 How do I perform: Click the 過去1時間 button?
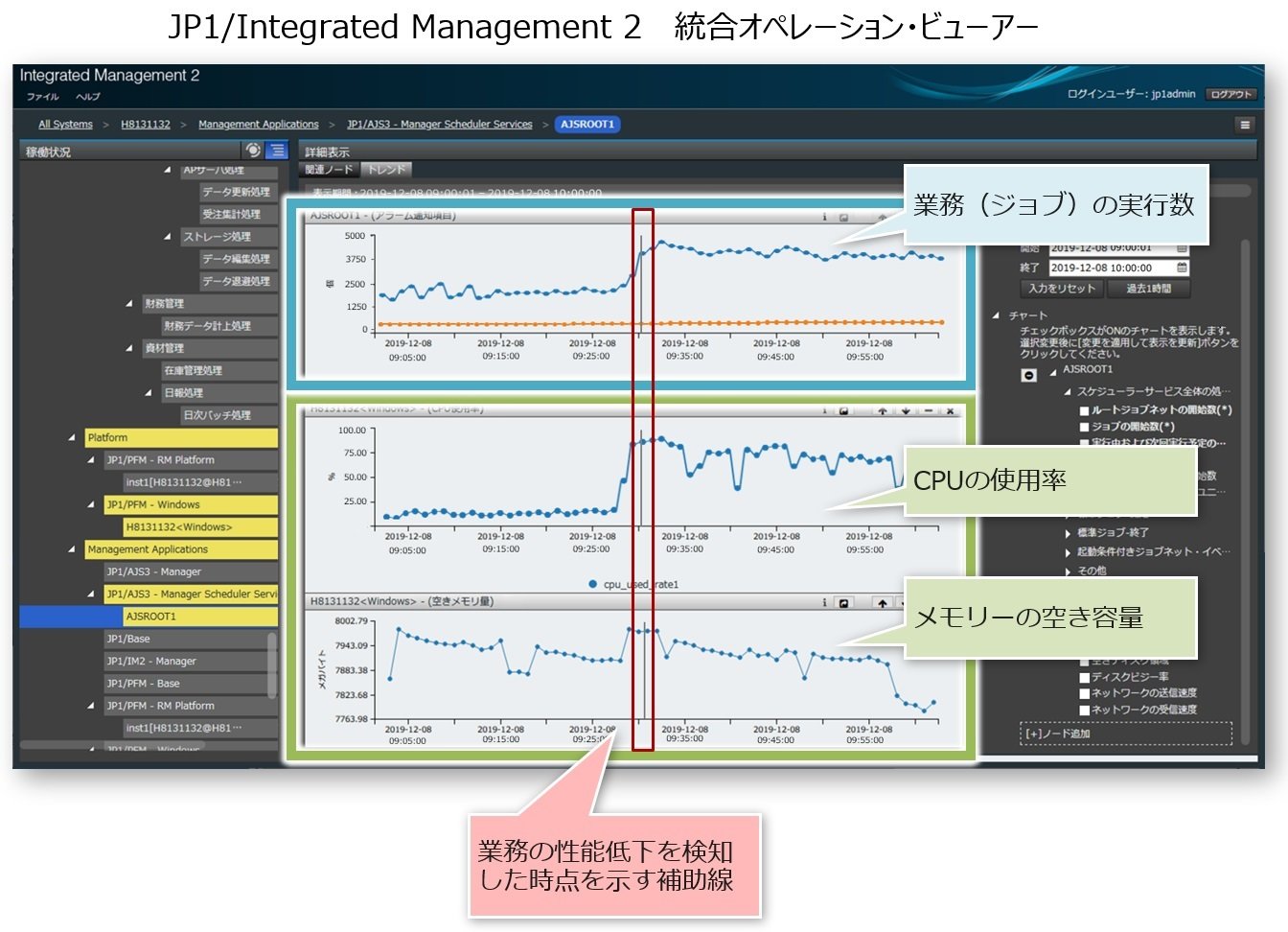click(1148, 288)
